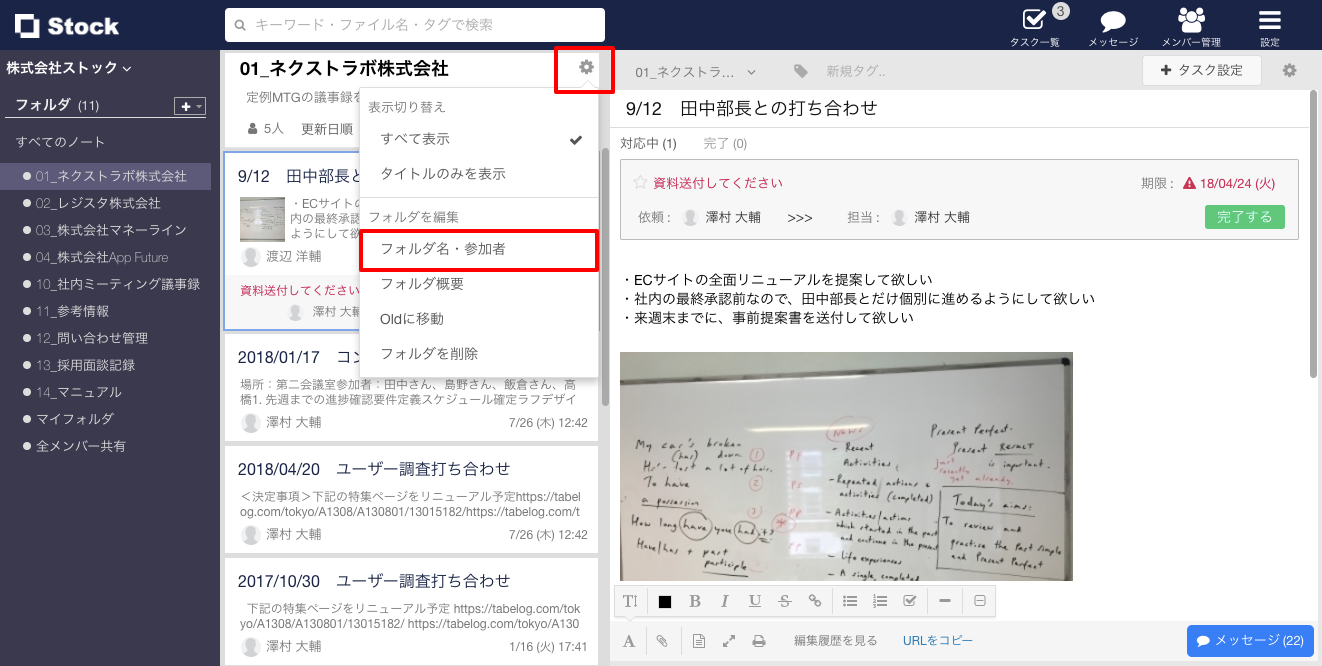
Task: Click the keyword search input field
Action: tap(413, 24)
